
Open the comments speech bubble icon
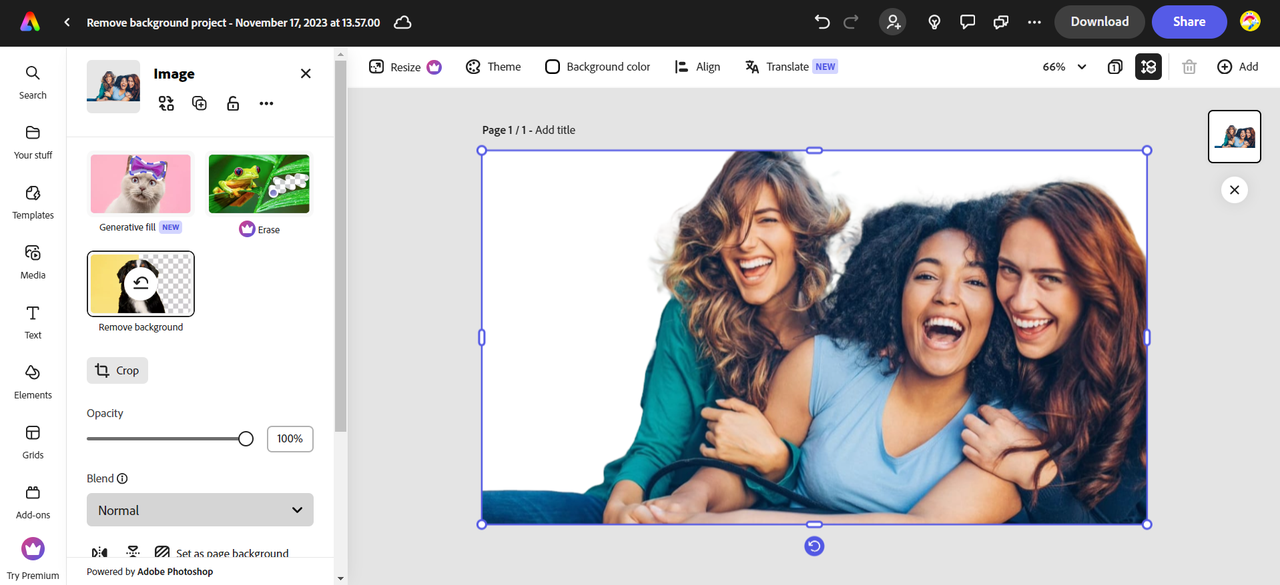coord(967,22)
